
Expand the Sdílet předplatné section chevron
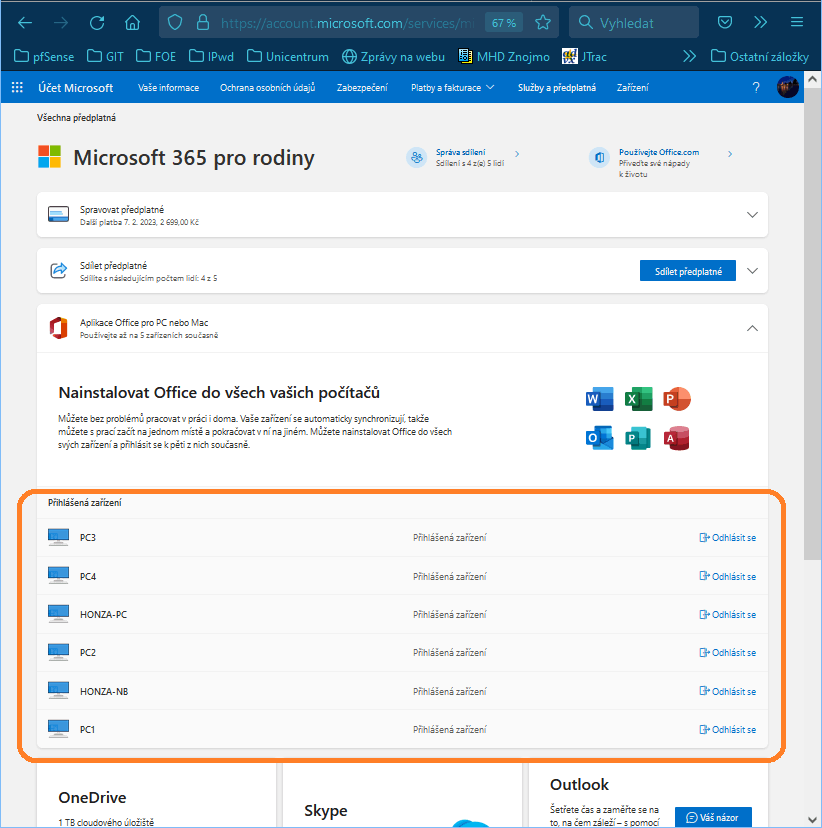pos(752,271)
